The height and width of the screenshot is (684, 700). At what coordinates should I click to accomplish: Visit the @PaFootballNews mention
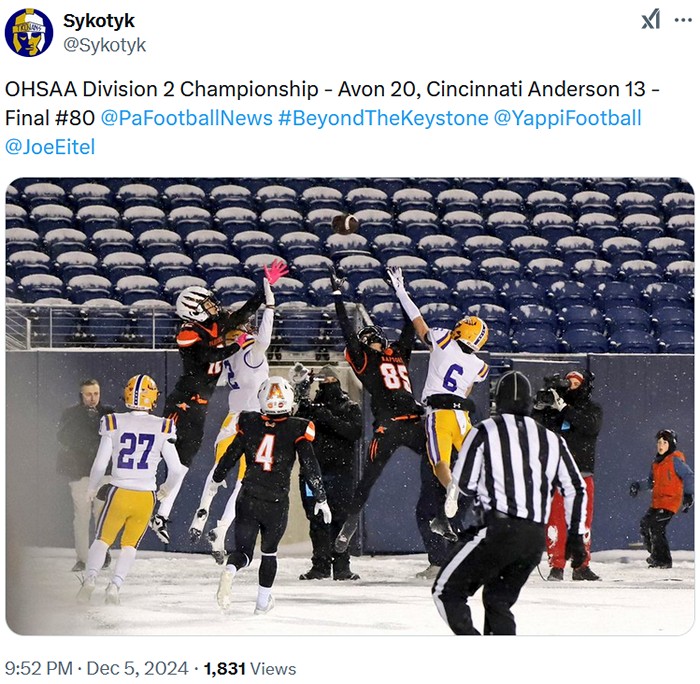coord(187,118)
